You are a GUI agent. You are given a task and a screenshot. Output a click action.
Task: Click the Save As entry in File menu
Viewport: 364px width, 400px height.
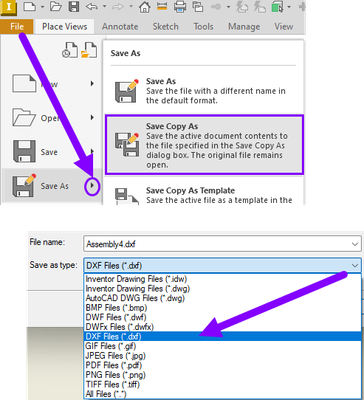(51, 186)
